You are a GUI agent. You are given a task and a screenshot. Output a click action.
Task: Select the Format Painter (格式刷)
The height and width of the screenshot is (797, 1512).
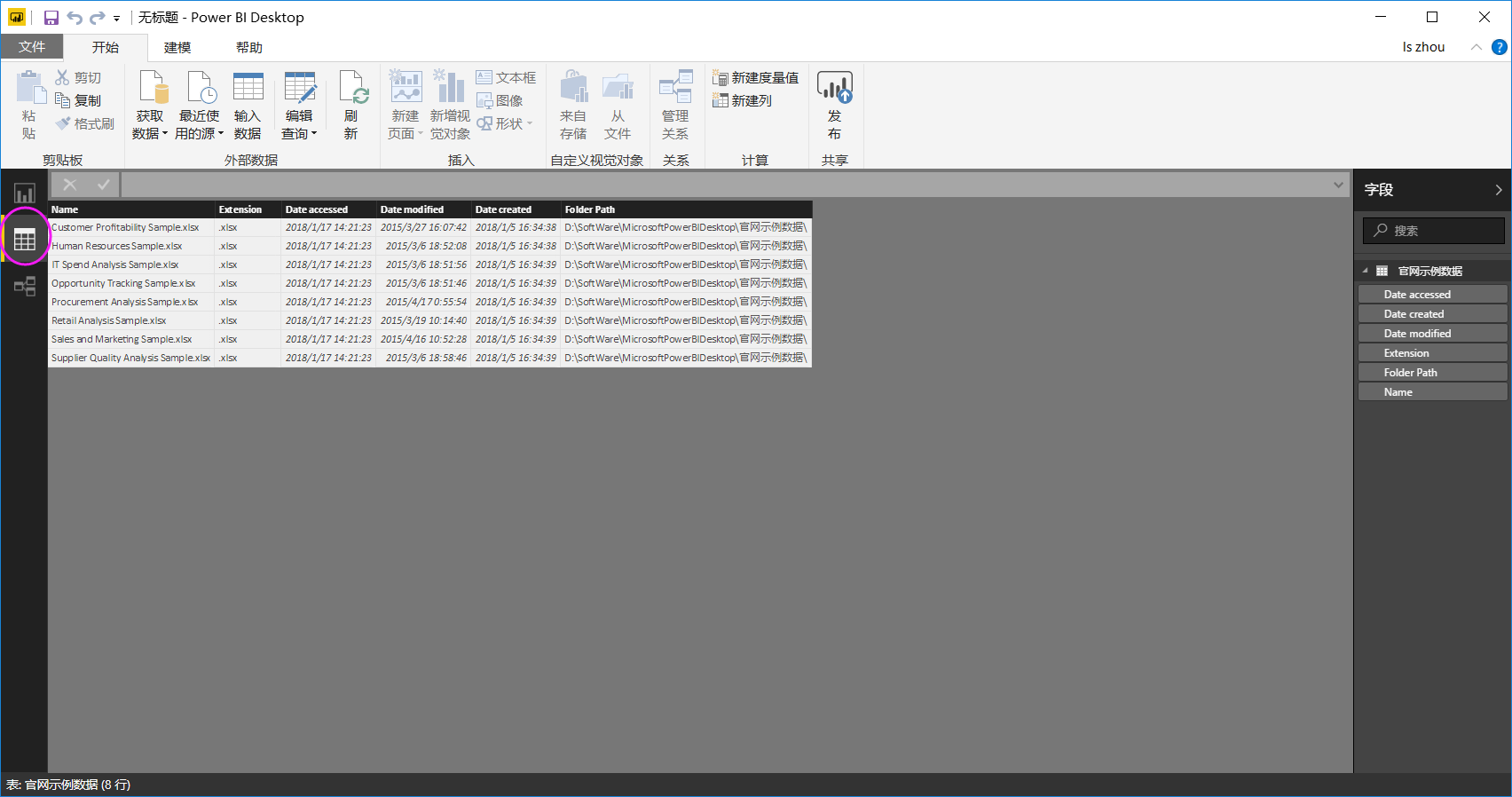click(x=85, y=124)
